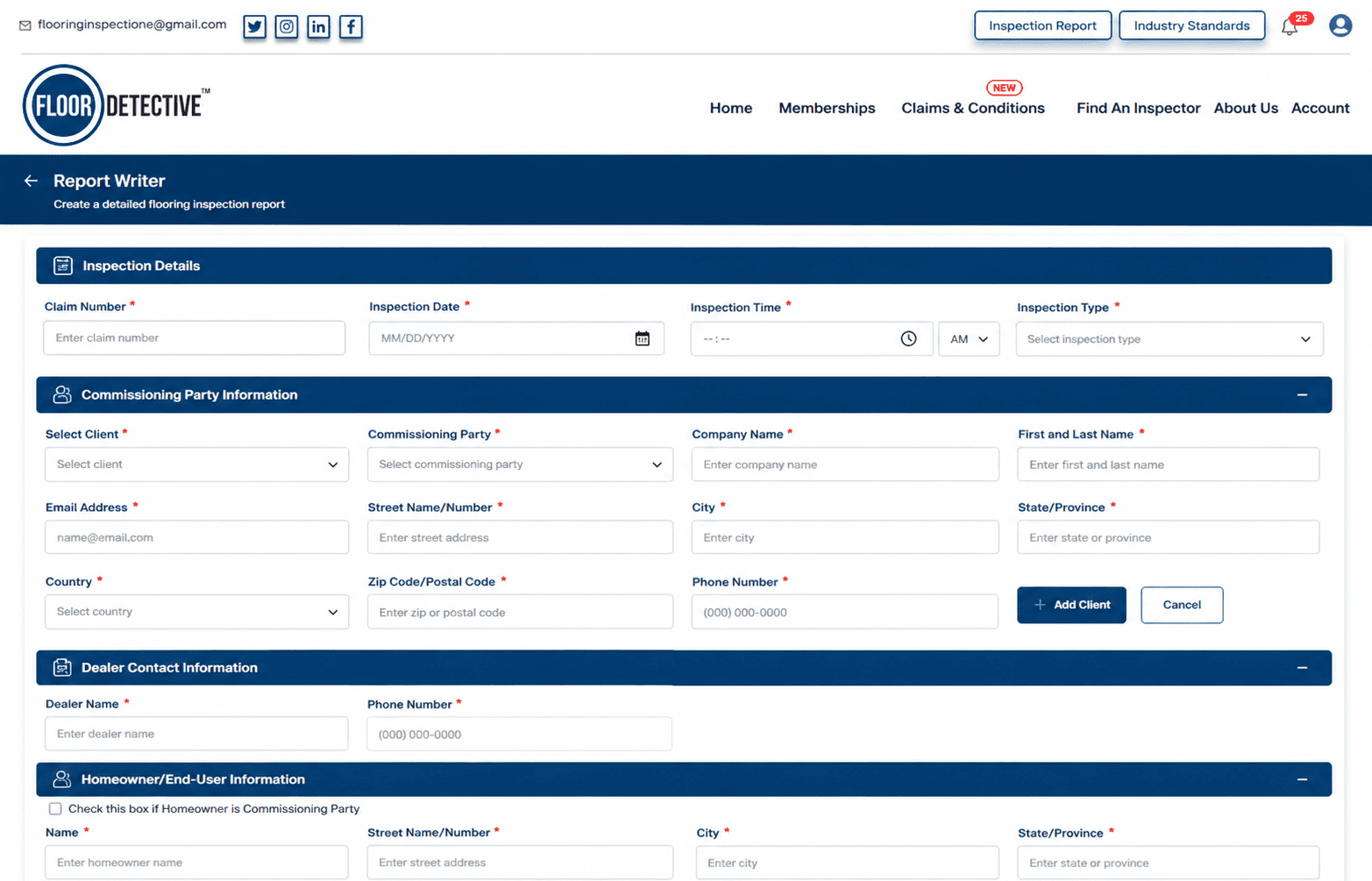Click the Inspection Report button
Viewport: 1372px width, 881px height.
(1042, 25)
